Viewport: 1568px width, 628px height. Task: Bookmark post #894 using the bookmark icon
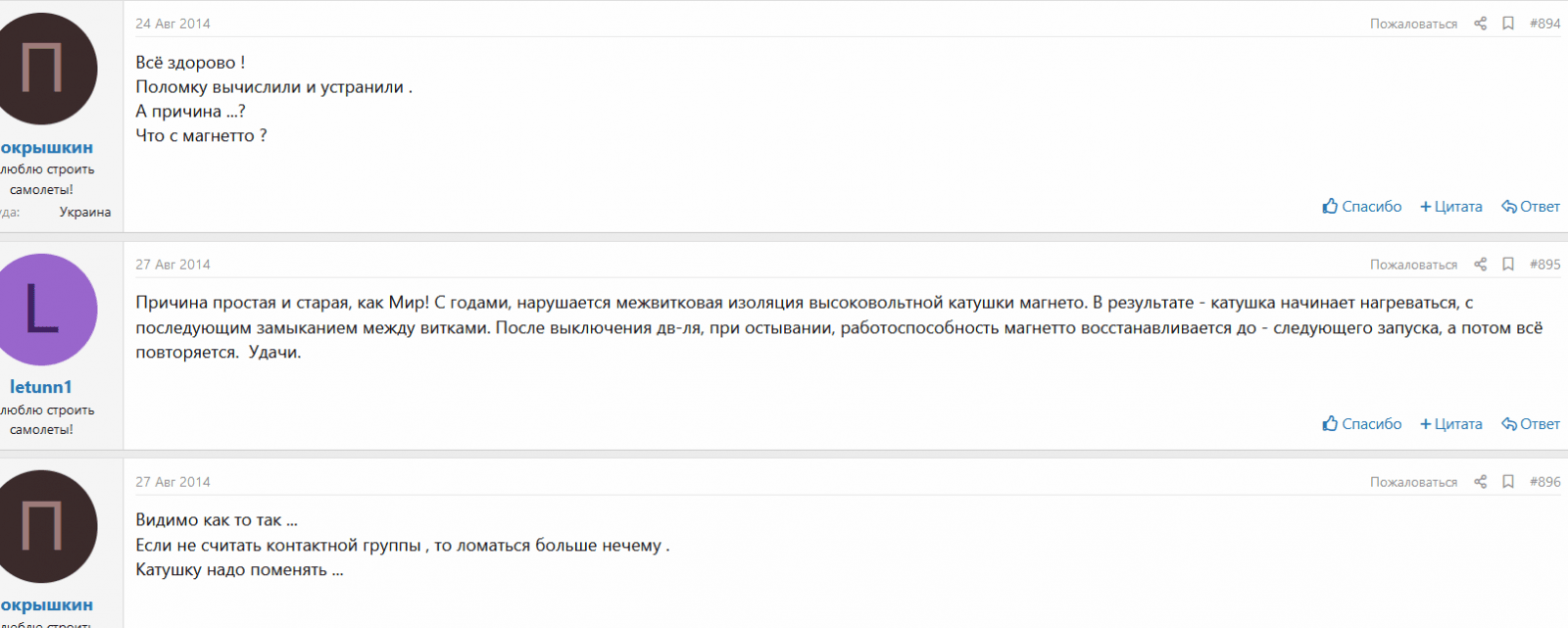1507,23
